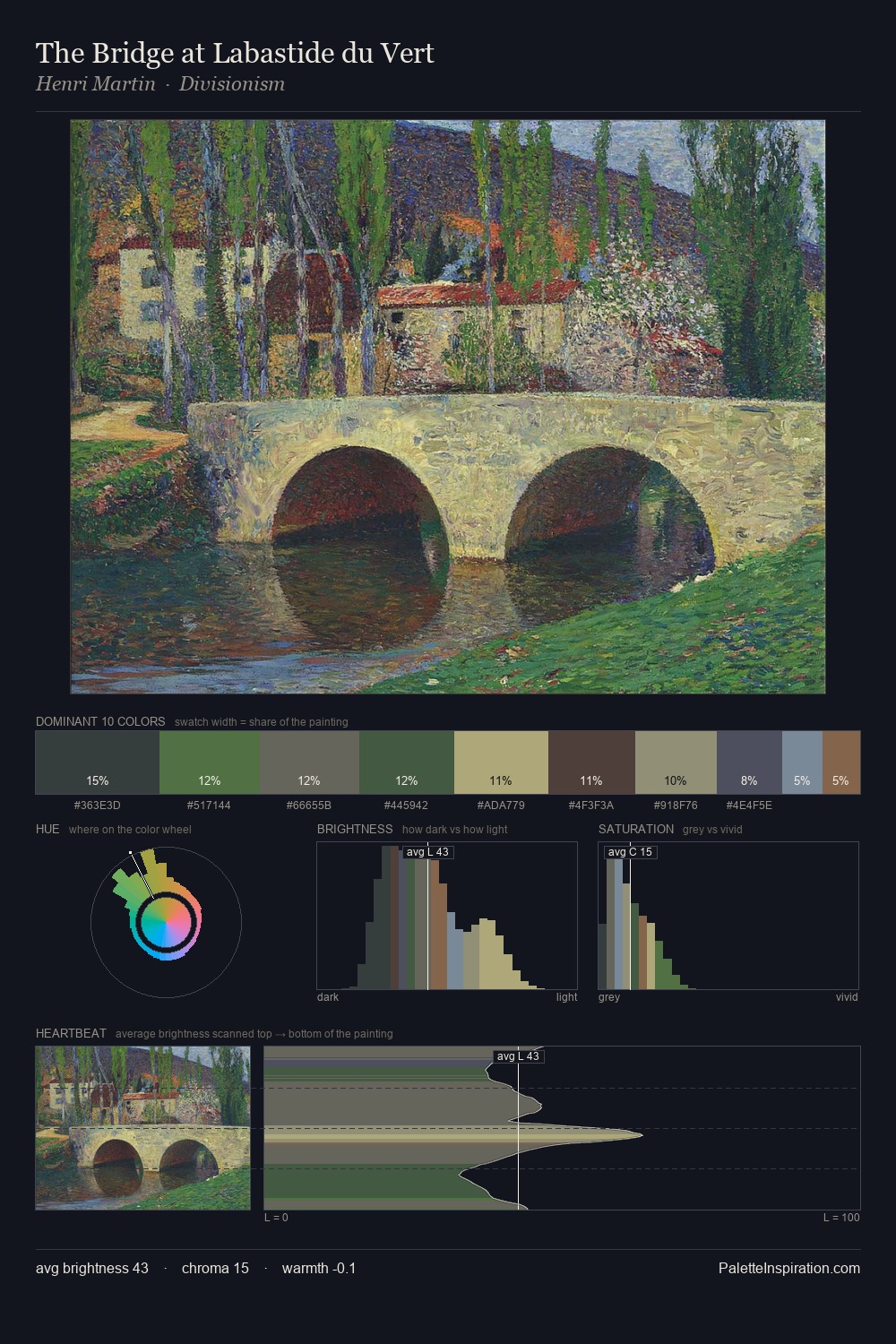Open the large bridge painting image
The width and height of the screenshot is (896, 1344).
click(x=448, y=407)
